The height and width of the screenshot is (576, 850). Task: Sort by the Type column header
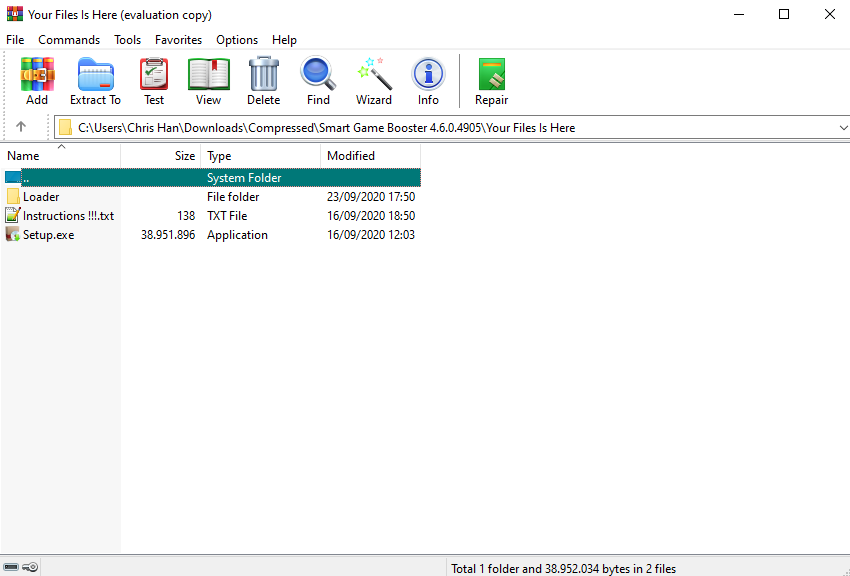point(261,156)
